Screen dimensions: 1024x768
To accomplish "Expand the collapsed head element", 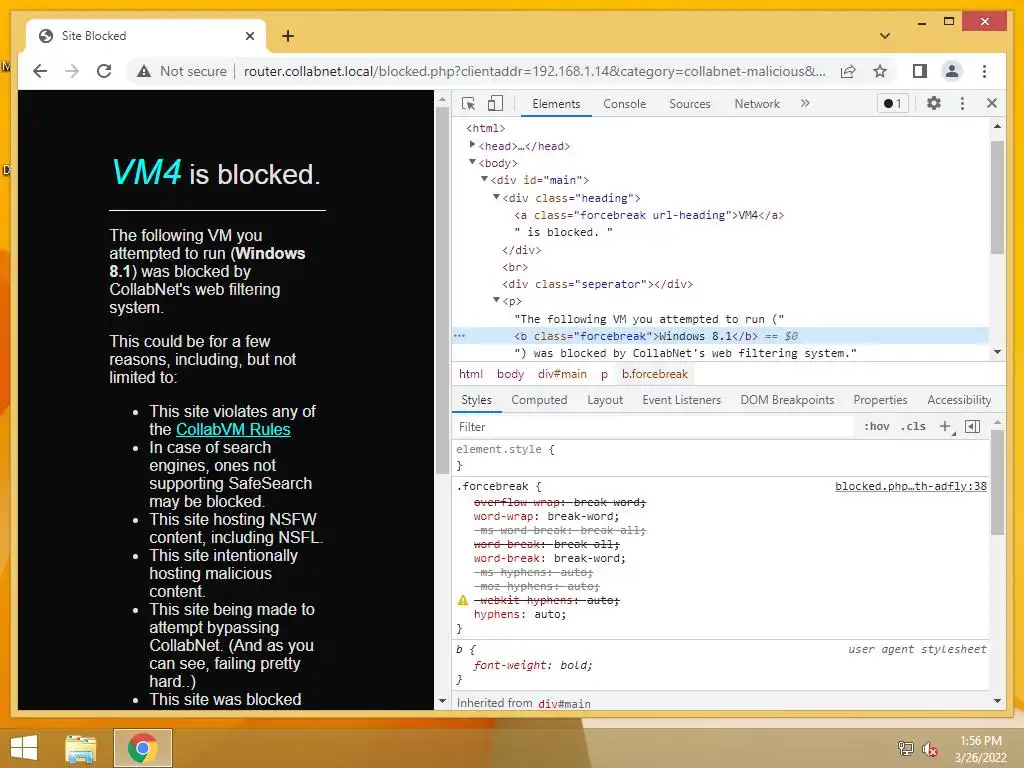I will (x=472, y=145).
